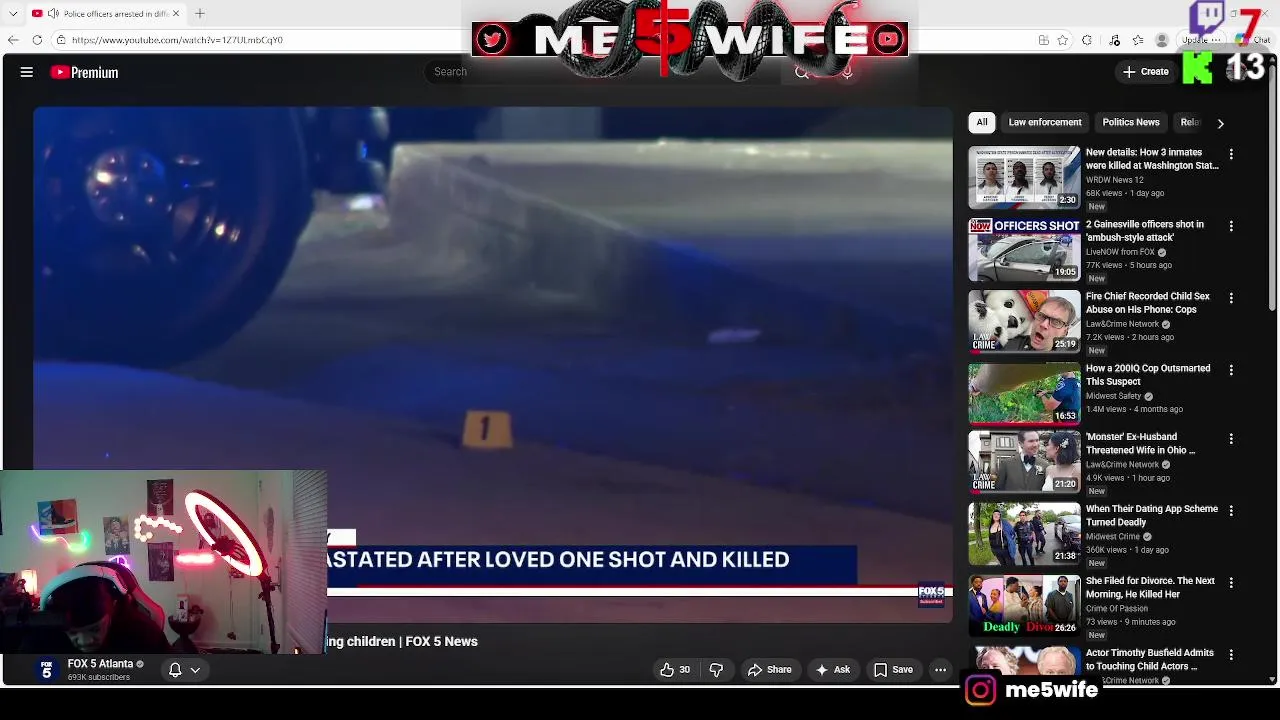Open the browser media control icon
1280x720 pixels.
click(x=1115, y=40)
